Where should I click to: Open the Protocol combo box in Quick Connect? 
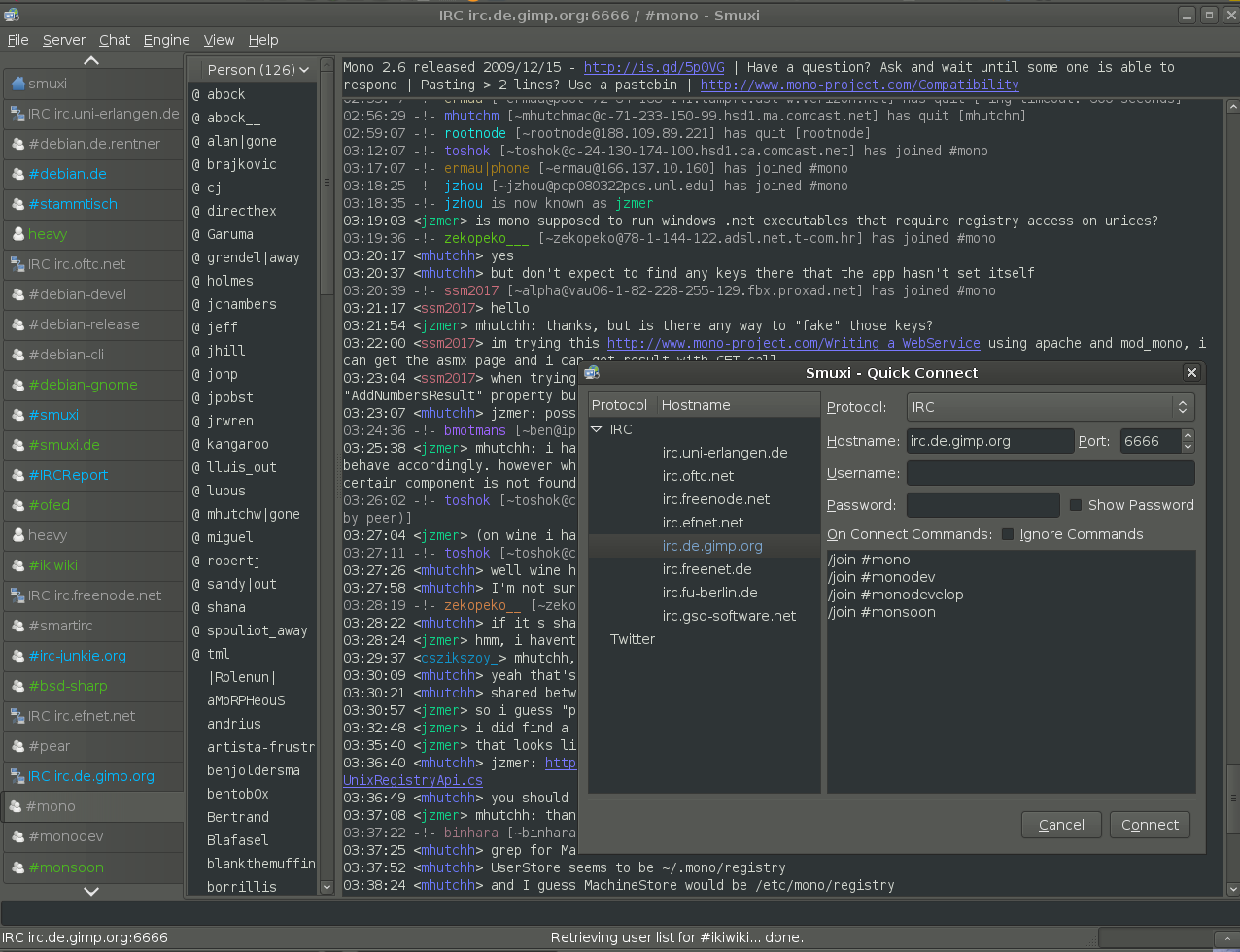click(x=1051, y=407)
